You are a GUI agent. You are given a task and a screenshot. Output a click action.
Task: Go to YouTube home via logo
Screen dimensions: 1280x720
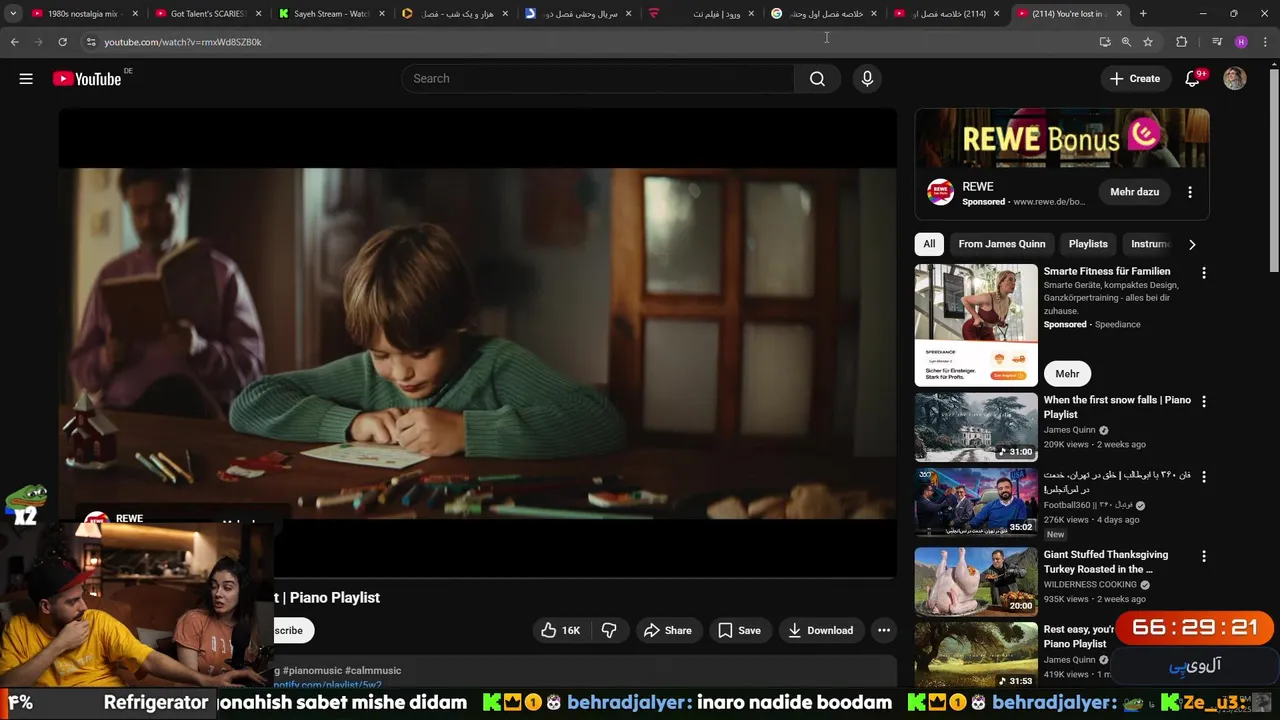[x=87, y=79]
